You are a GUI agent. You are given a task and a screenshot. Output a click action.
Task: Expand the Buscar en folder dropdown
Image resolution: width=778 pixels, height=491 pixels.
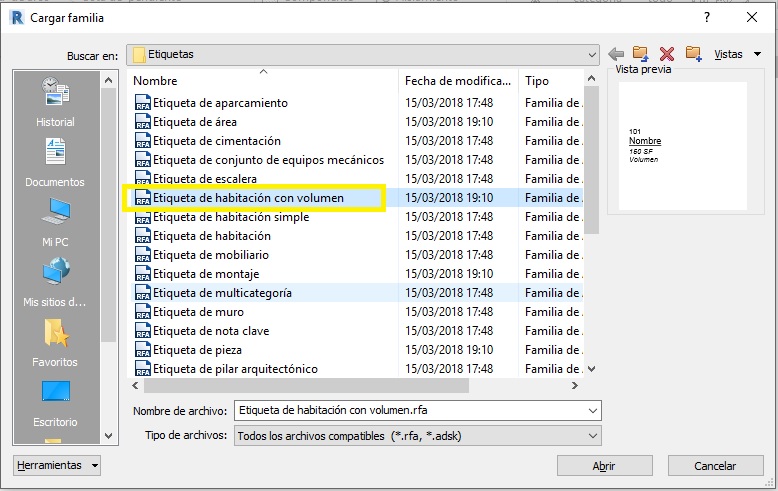(592, 54)
